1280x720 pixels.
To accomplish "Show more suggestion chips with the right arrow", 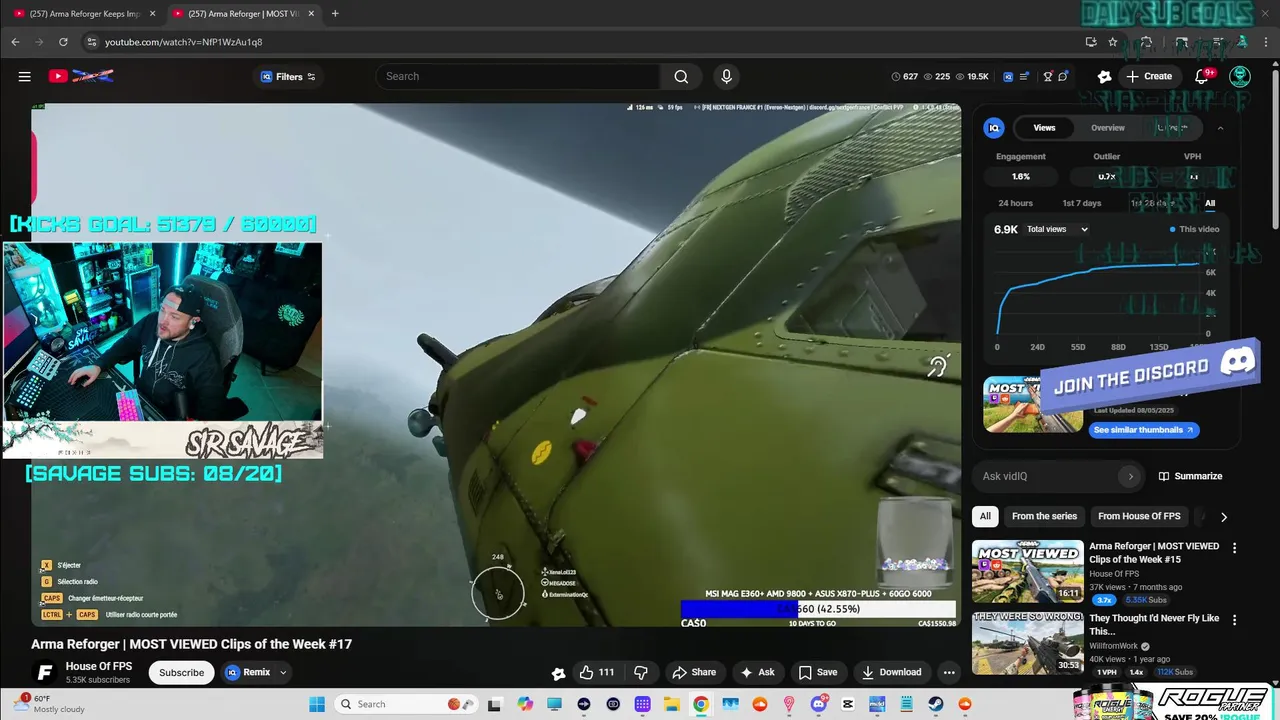I will tap(1223, 517).
